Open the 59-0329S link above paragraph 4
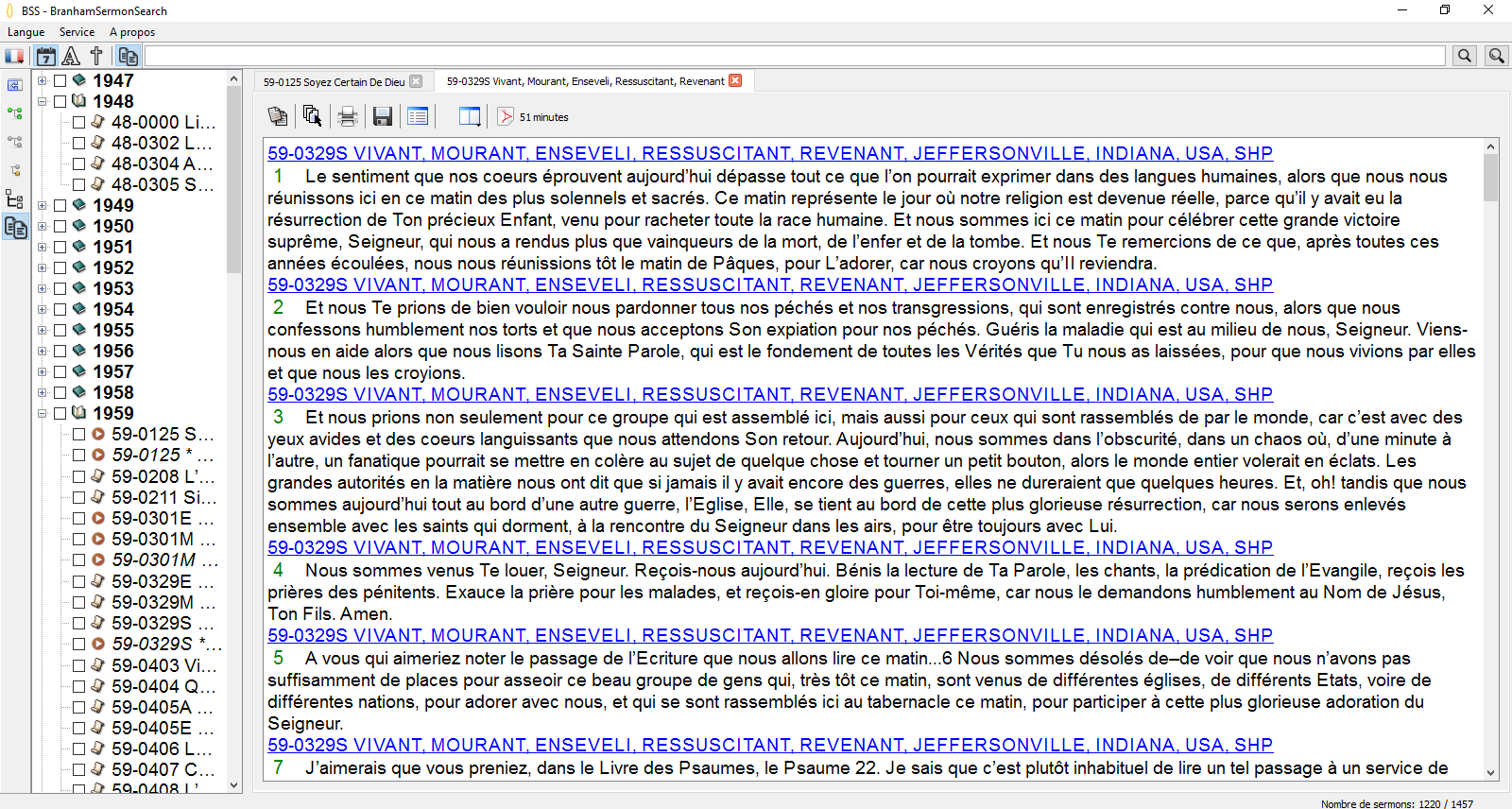The image size is (1512, 809). pyautogui.click(x=770, y=547)
